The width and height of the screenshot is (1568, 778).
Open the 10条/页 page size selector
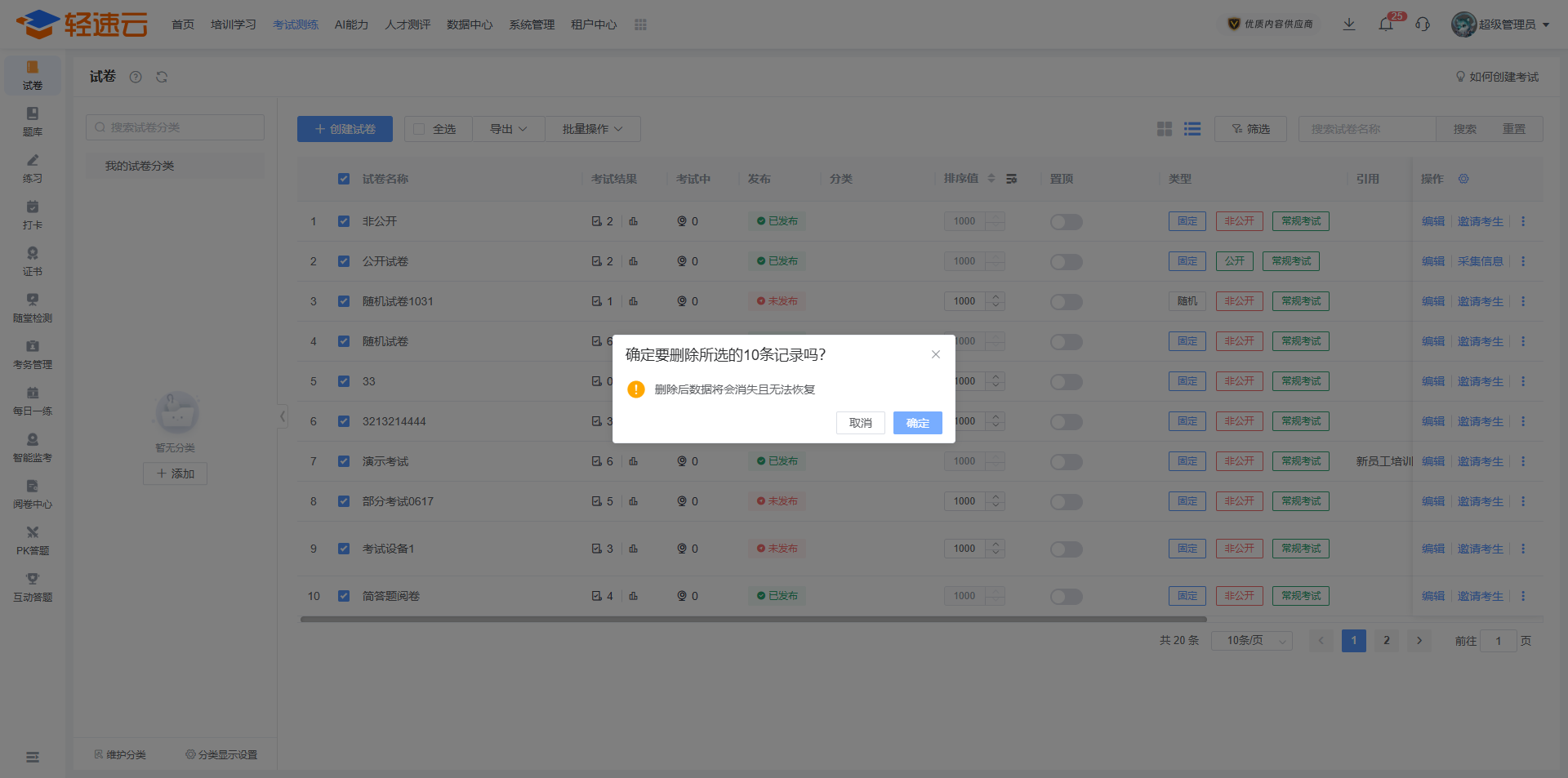[1251, 641]
